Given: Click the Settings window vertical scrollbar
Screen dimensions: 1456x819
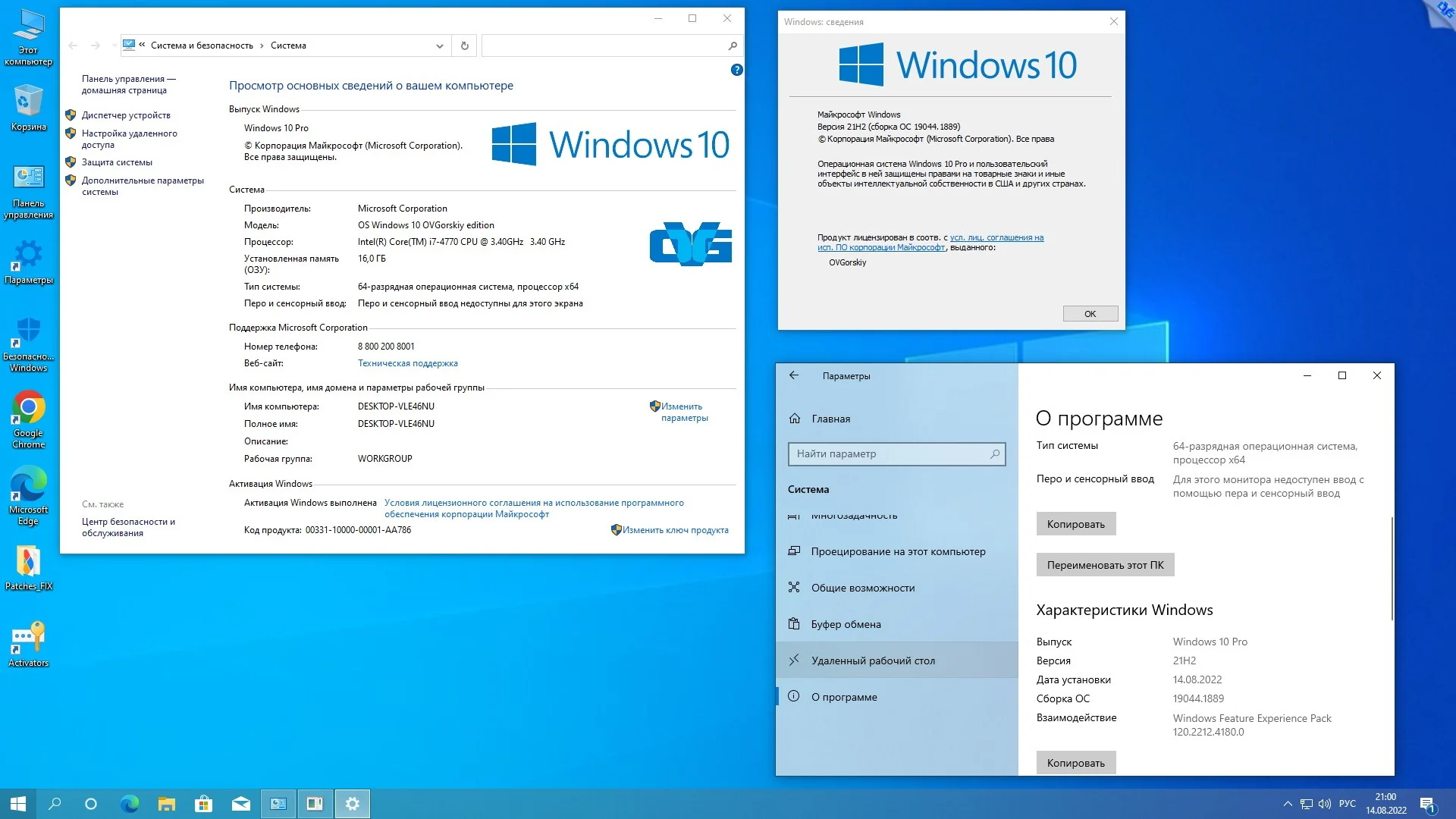Looking at the screenshot, I should tap(1391, 569).
